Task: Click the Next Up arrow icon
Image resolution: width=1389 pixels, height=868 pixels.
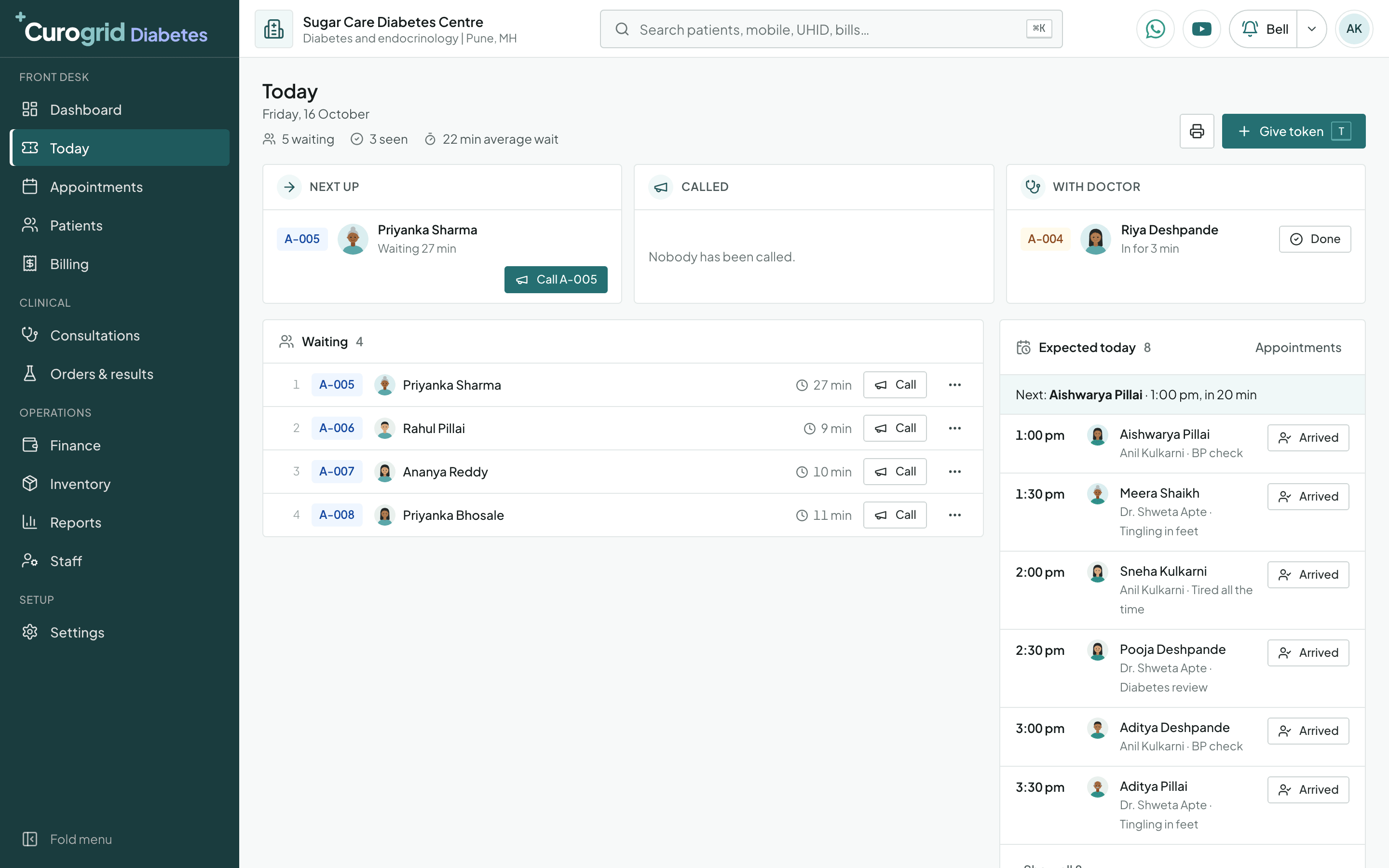Action: click(x=289, y=187)
